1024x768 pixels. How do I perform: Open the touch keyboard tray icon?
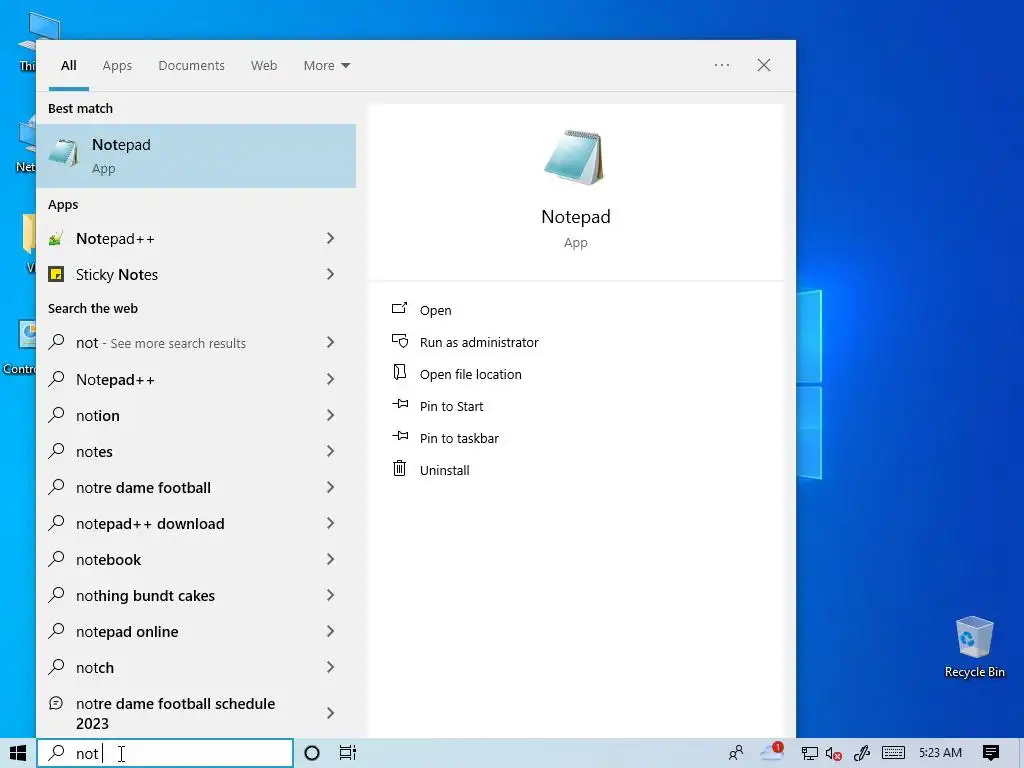tap(893, 753)
